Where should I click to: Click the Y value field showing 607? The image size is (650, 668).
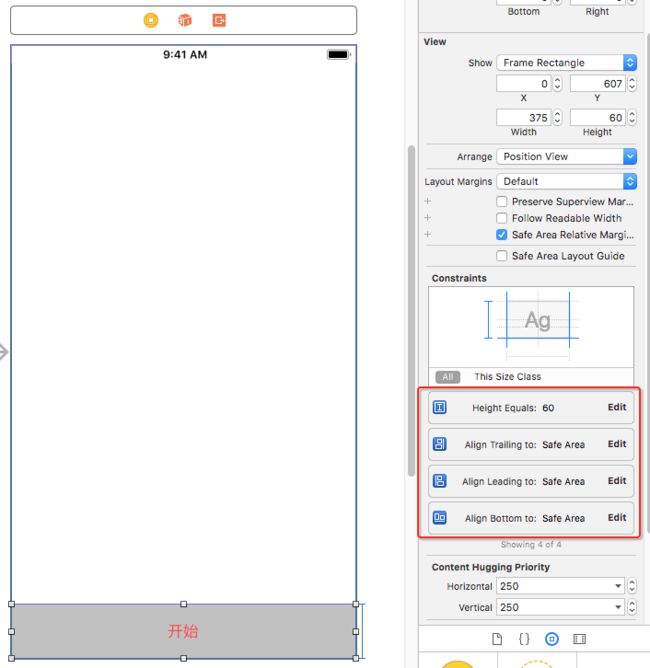(x=598, y=84)
